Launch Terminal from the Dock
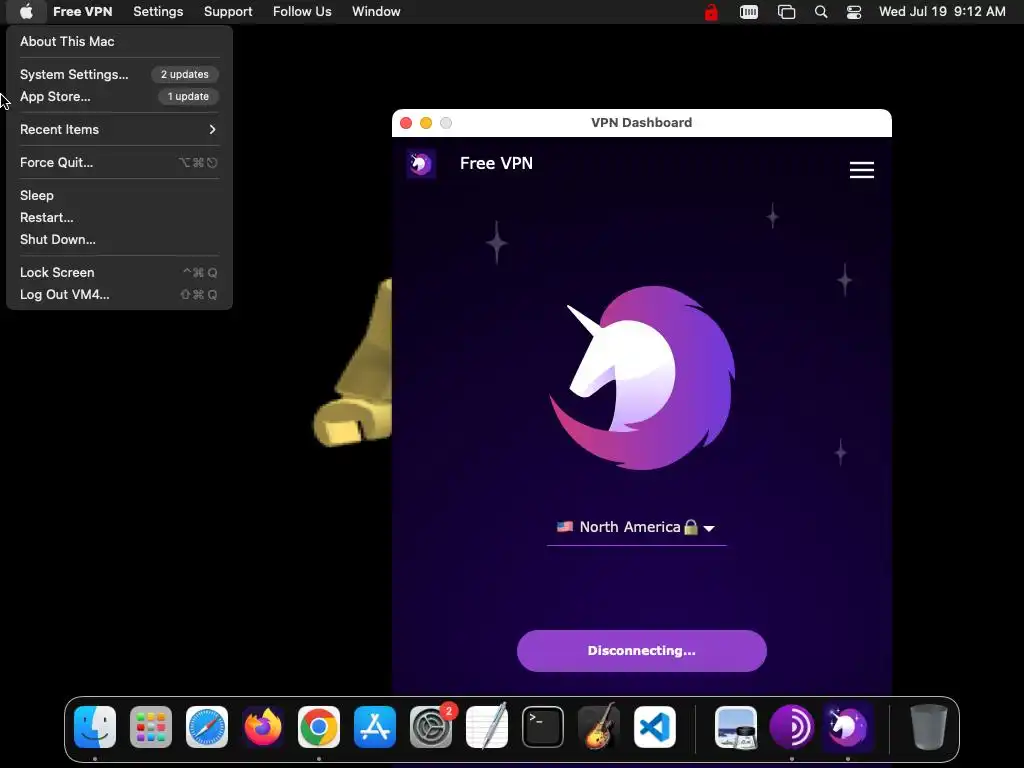The height and width of the screenshot is (768, 1024). (543, 727)
